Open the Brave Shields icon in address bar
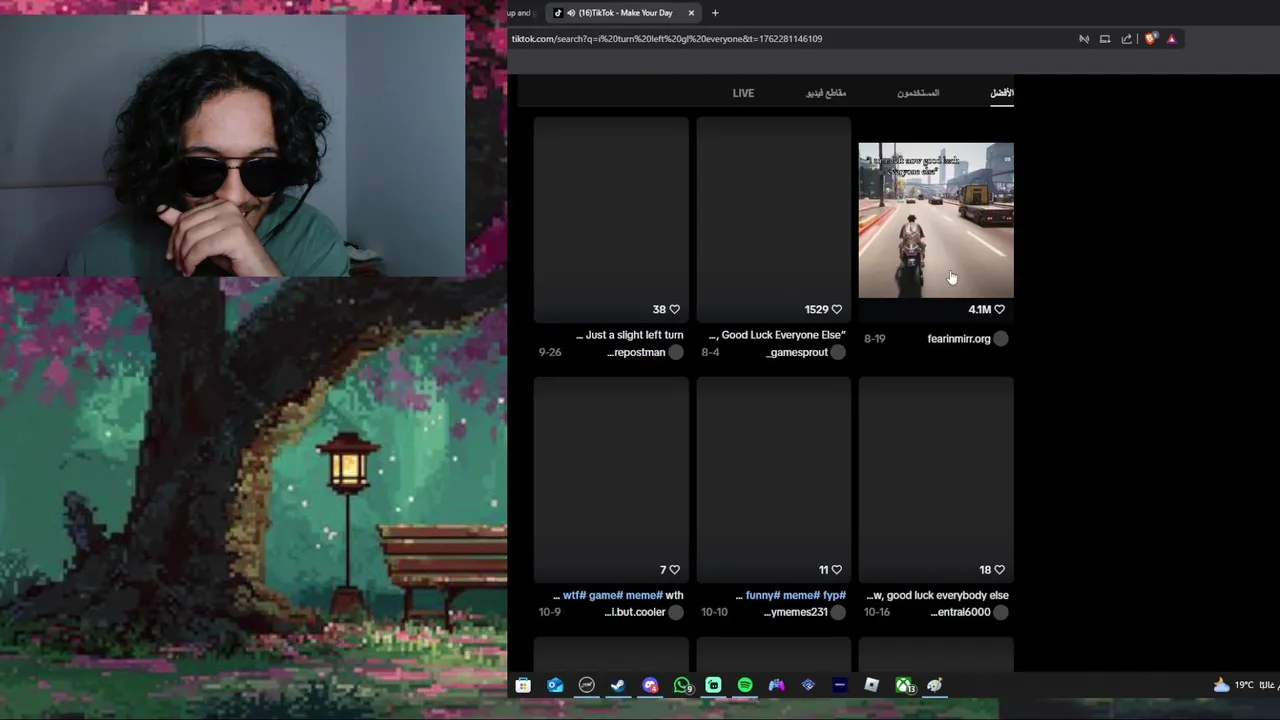Screen dimensions: 1280x720 click(x=1151, y=39)
